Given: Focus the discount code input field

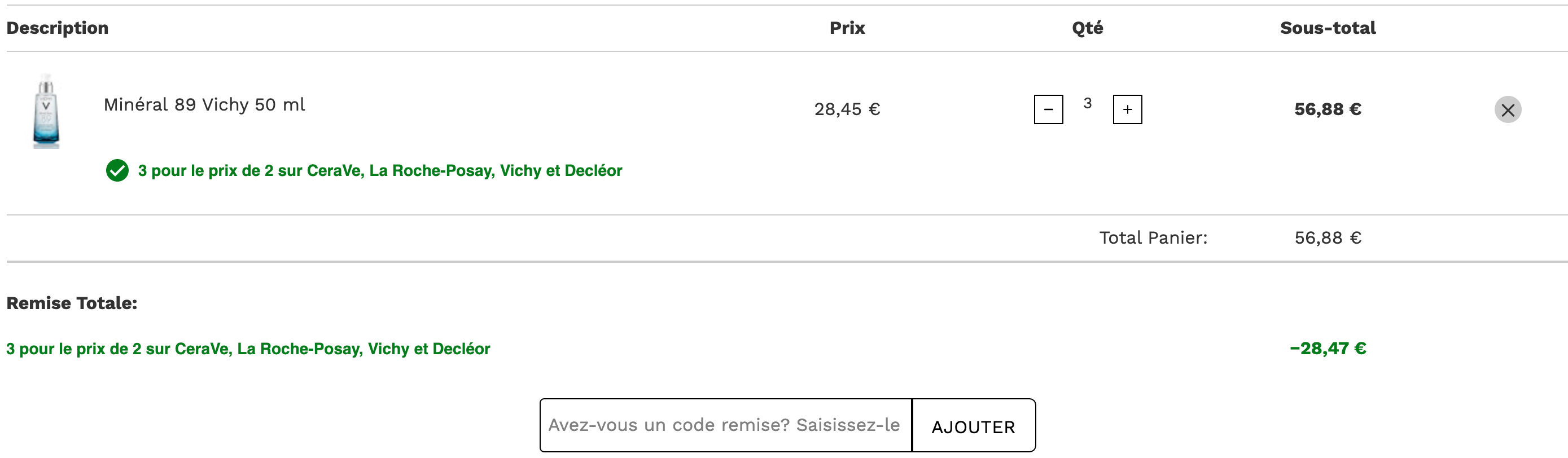Looking at the screenshot, I should 725,425.
